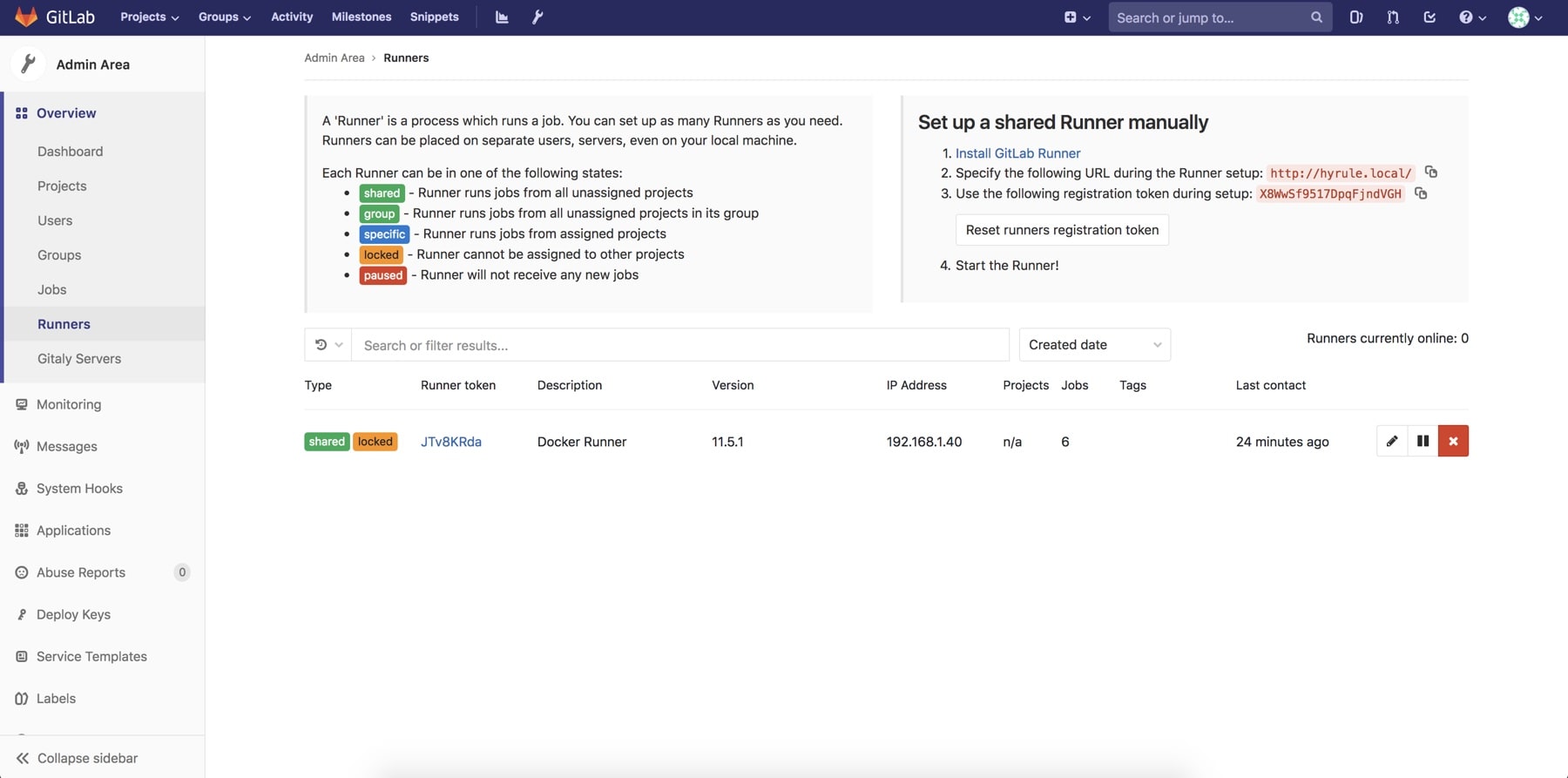Open the user avatar menu
The width and height of the screenshot is (1568, 778).
[x=1525, y=17]
